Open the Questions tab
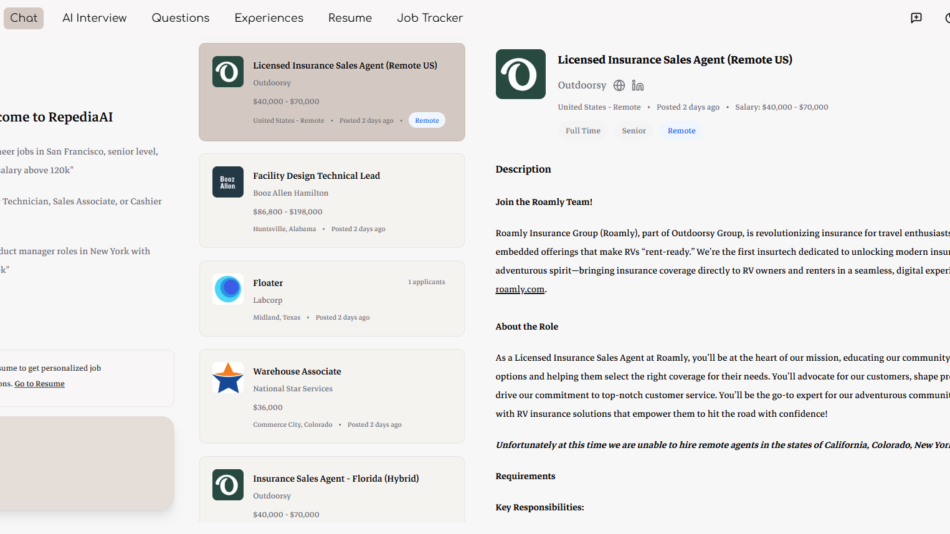Screen dimensions: 950x534 tap(181, 18)
